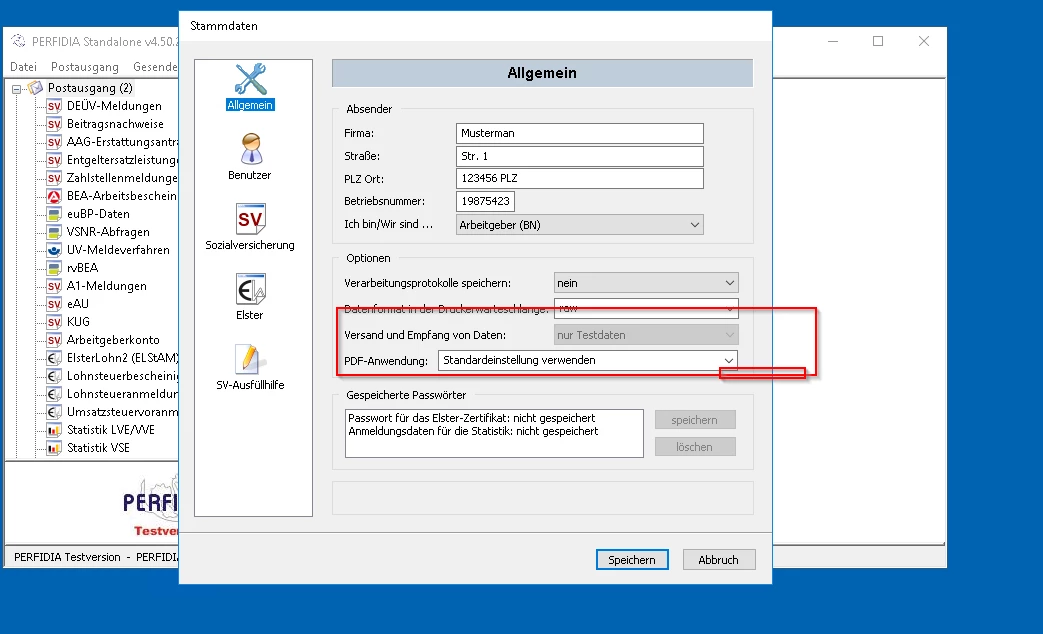Click the blue icon beside UV-Meldeverfahren
The image size is (1043, 634).
pyautogui.click(x=55, y=250)
